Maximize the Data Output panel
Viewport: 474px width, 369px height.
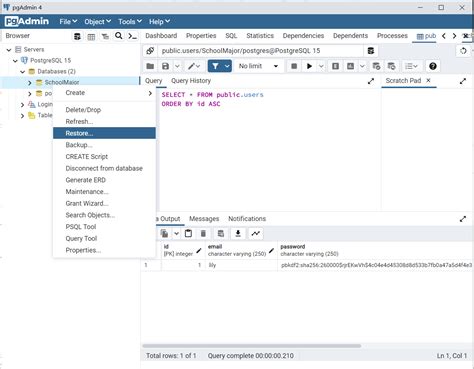pyautogui.click(x=463, y=219)
